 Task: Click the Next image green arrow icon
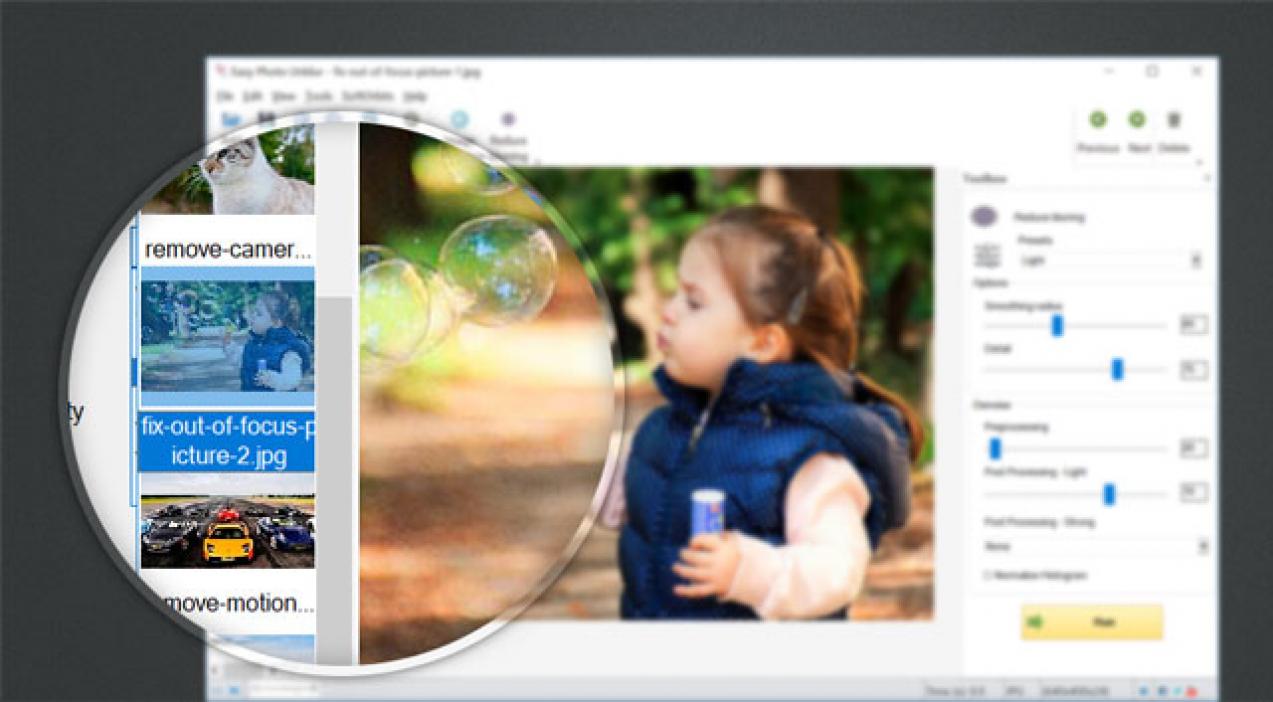point(1137,120)
